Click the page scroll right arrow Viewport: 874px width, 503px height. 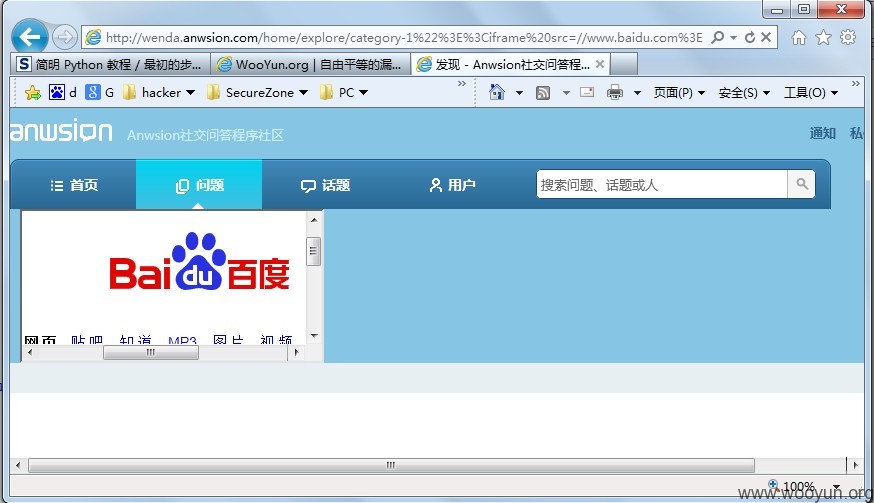tap(855, 465)
